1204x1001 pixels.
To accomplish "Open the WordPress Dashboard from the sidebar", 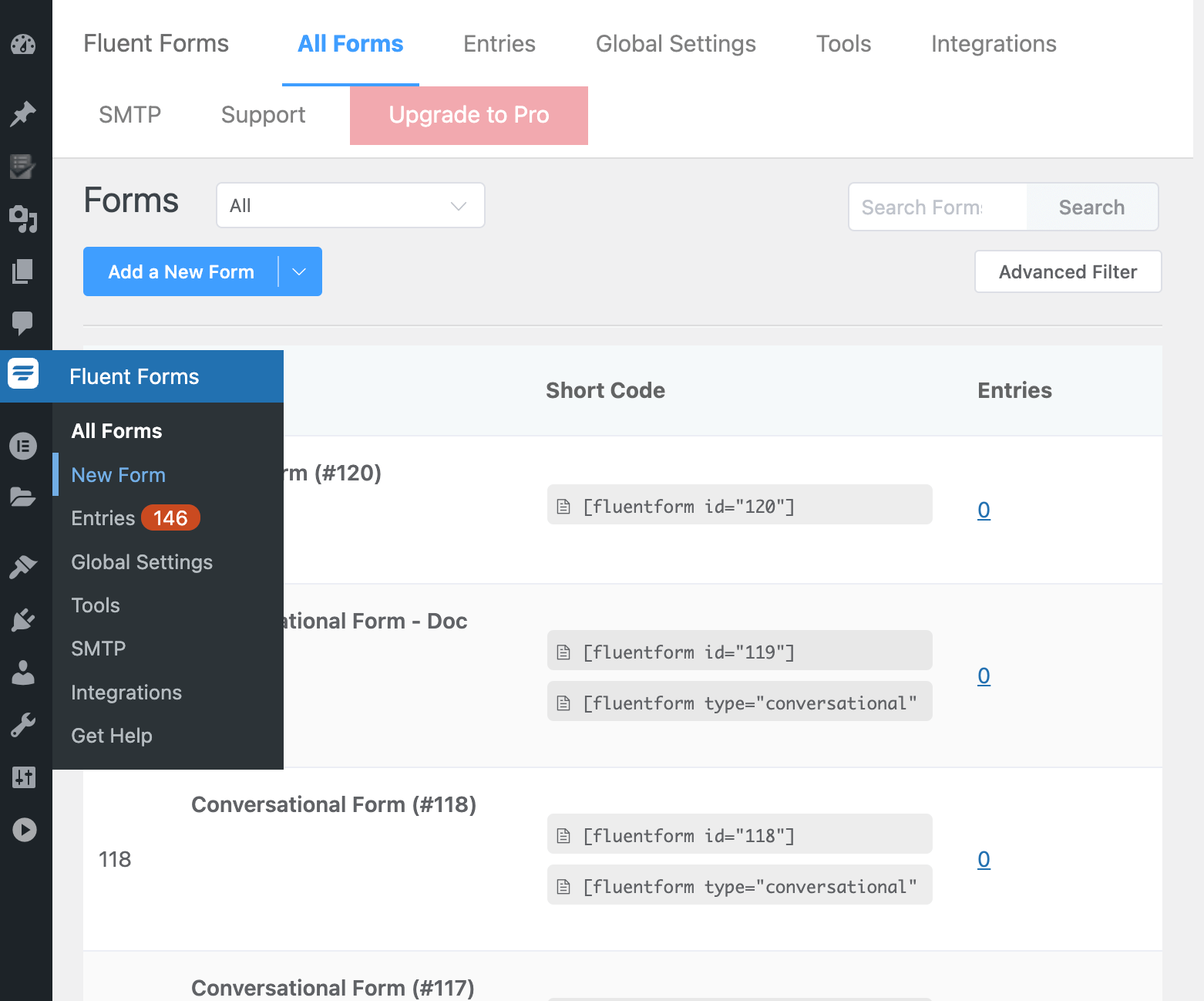I will 25,44.
